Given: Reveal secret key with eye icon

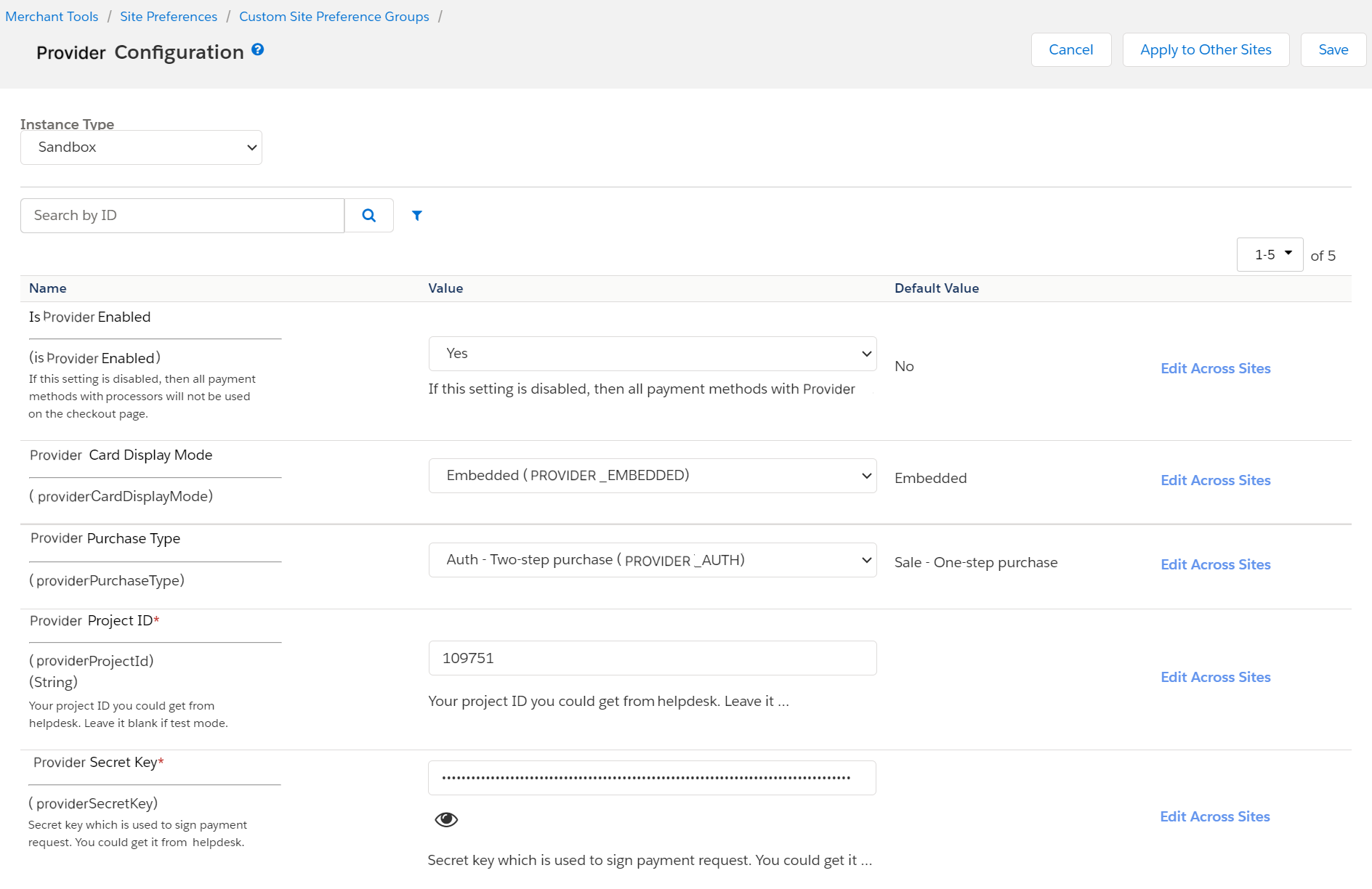Looking at the screenshot, I should pyautogui.click(x=446, y=820).
